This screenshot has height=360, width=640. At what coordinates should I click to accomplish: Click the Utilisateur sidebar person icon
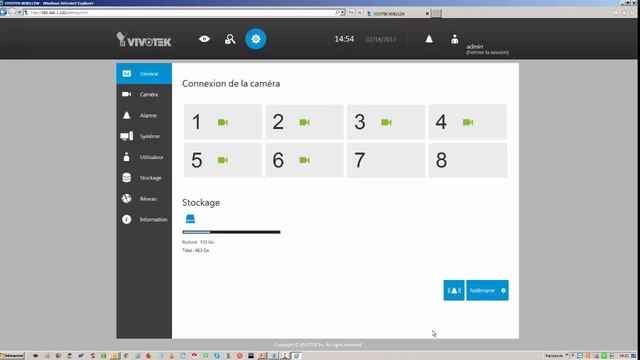point(127,157)
